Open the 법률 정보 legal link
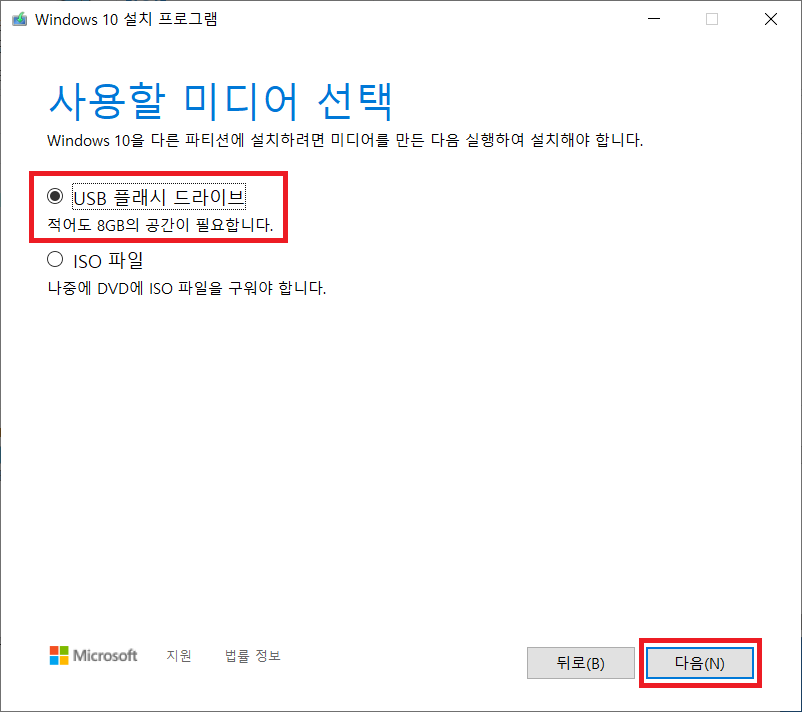 click(253, 656)
